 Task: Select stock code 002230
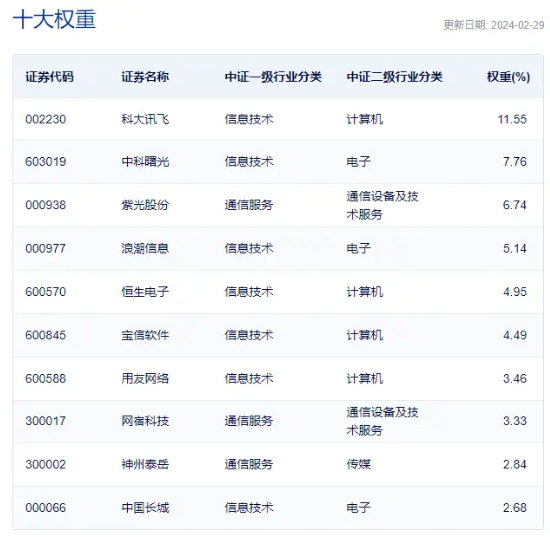[46, 119]
